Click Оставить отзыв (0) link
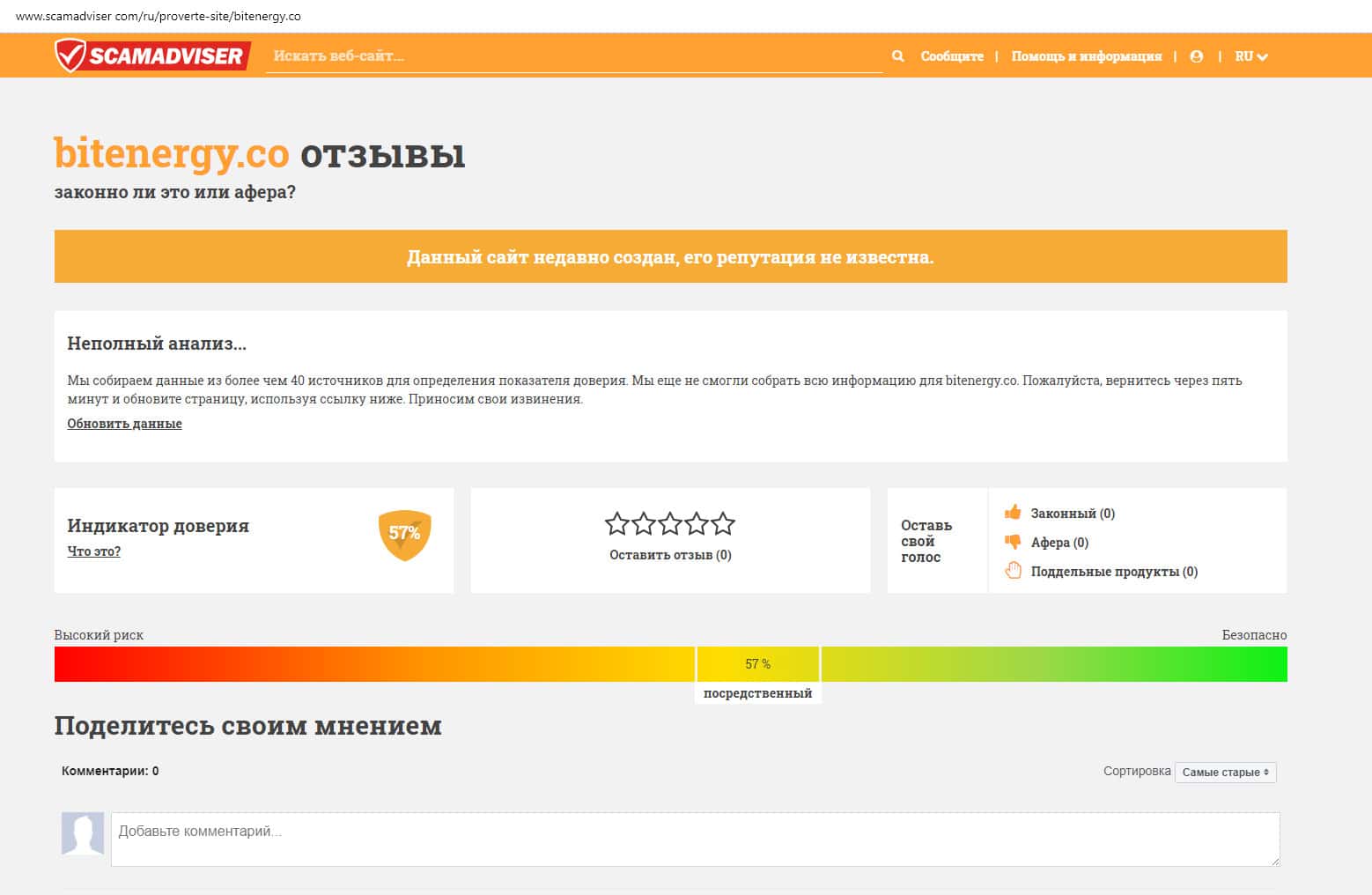This screenshot has height=895, width=1372. (x=670, y=555)
